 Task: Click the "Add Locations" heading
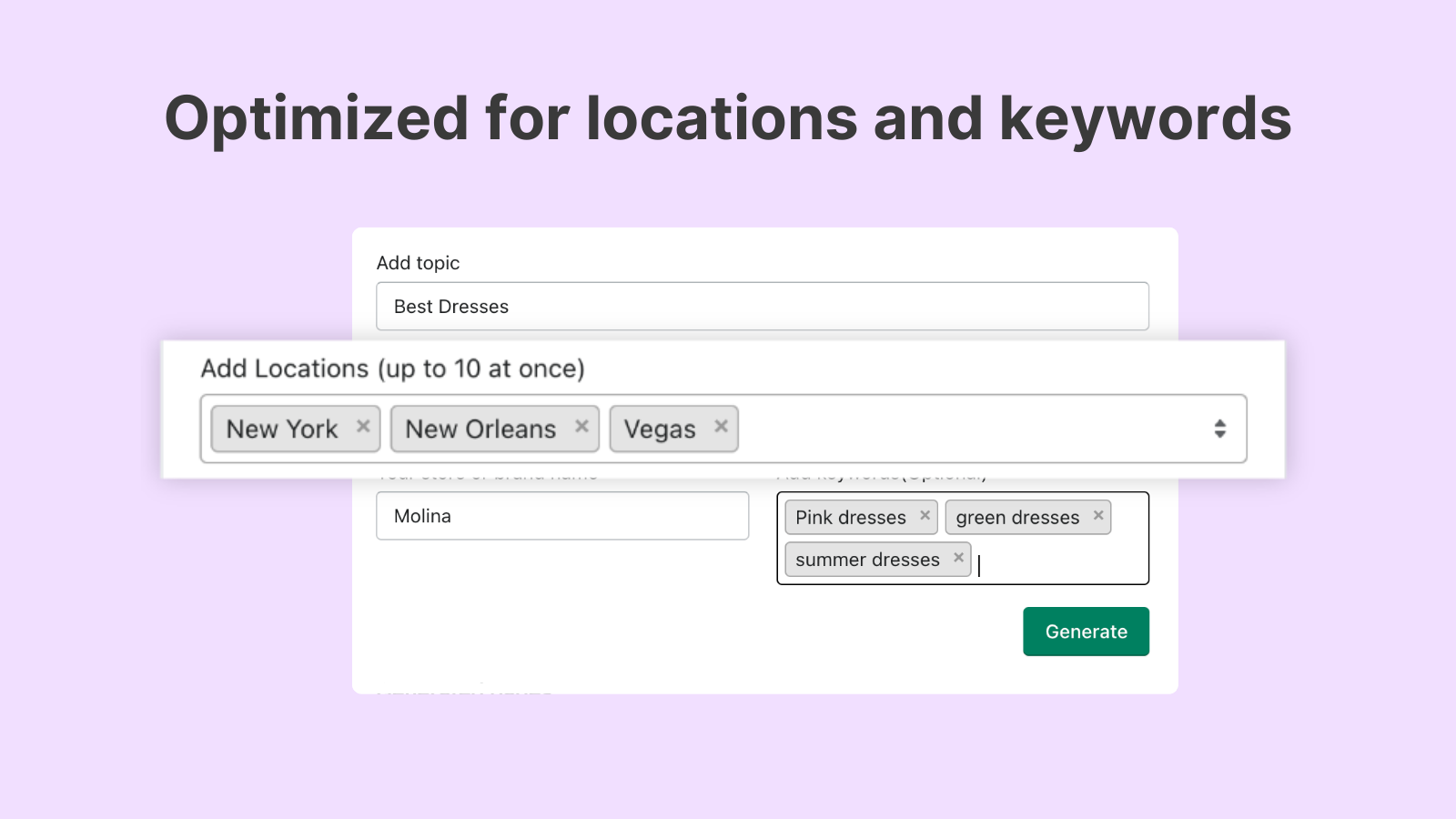[393, 368]
